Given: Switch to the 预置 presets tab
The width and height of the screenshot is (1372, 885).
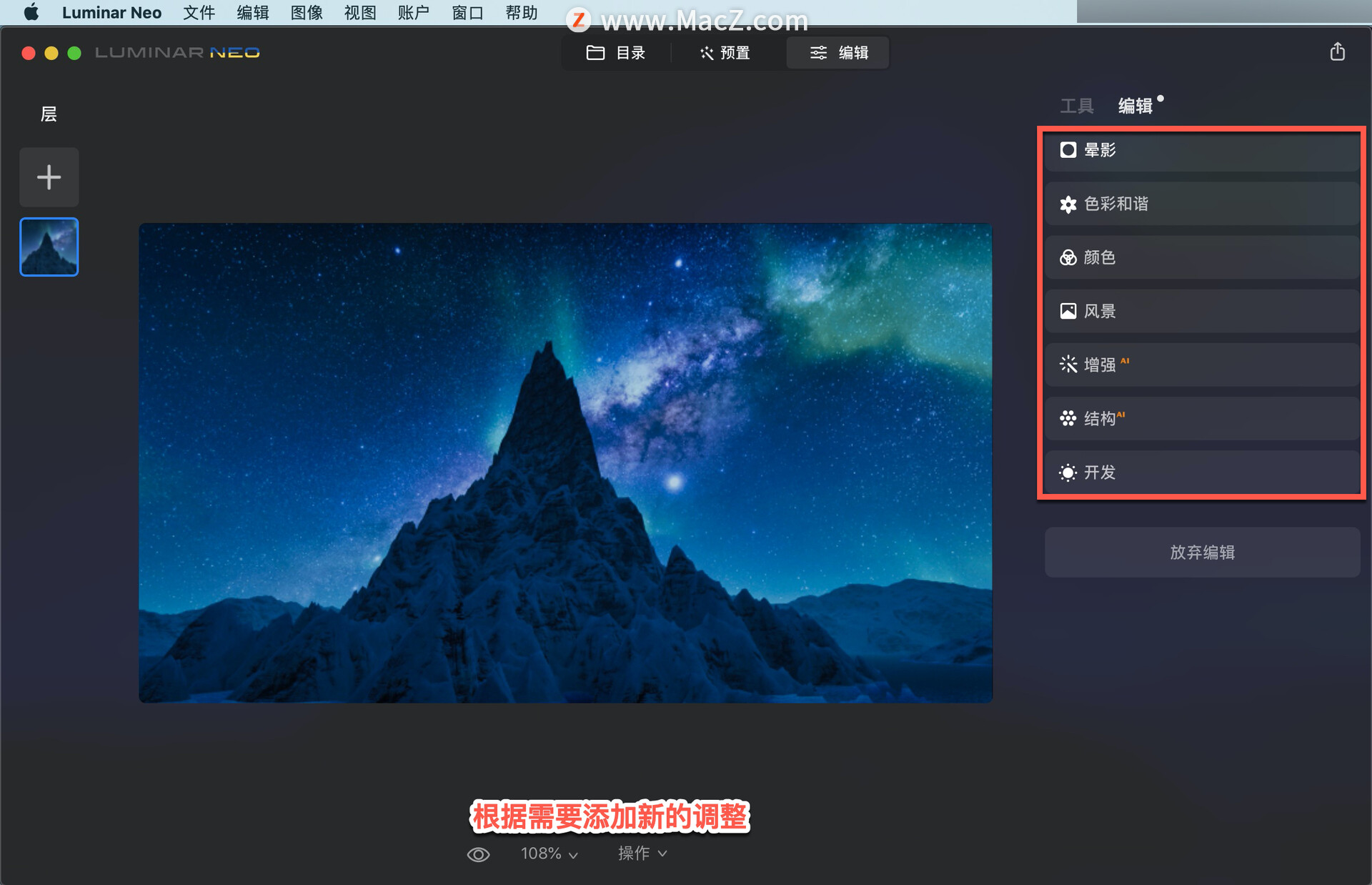Looking at the screenshot, I should 725,53.
